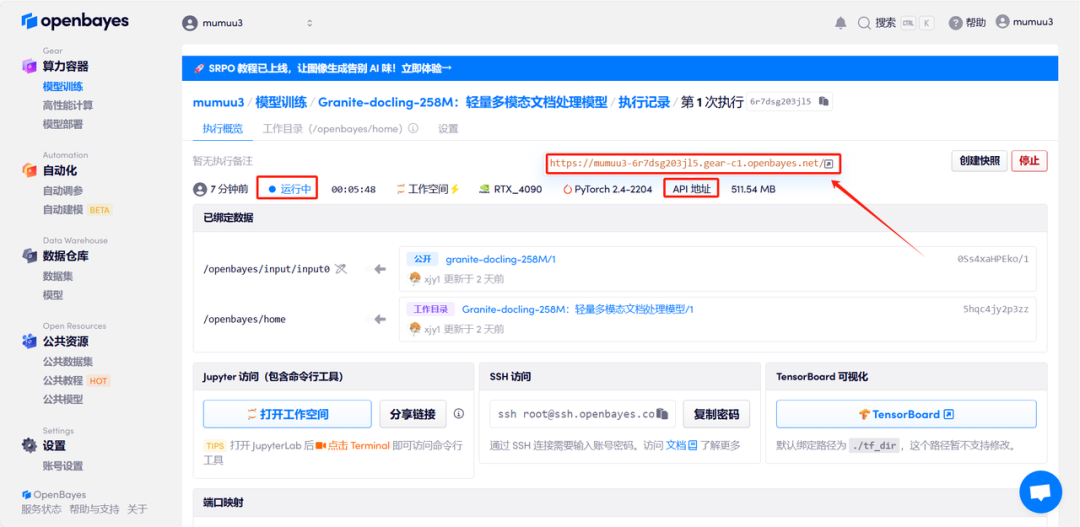Switch to the 设置 tab
1080x527 pixels.
(x=448, y=128)
